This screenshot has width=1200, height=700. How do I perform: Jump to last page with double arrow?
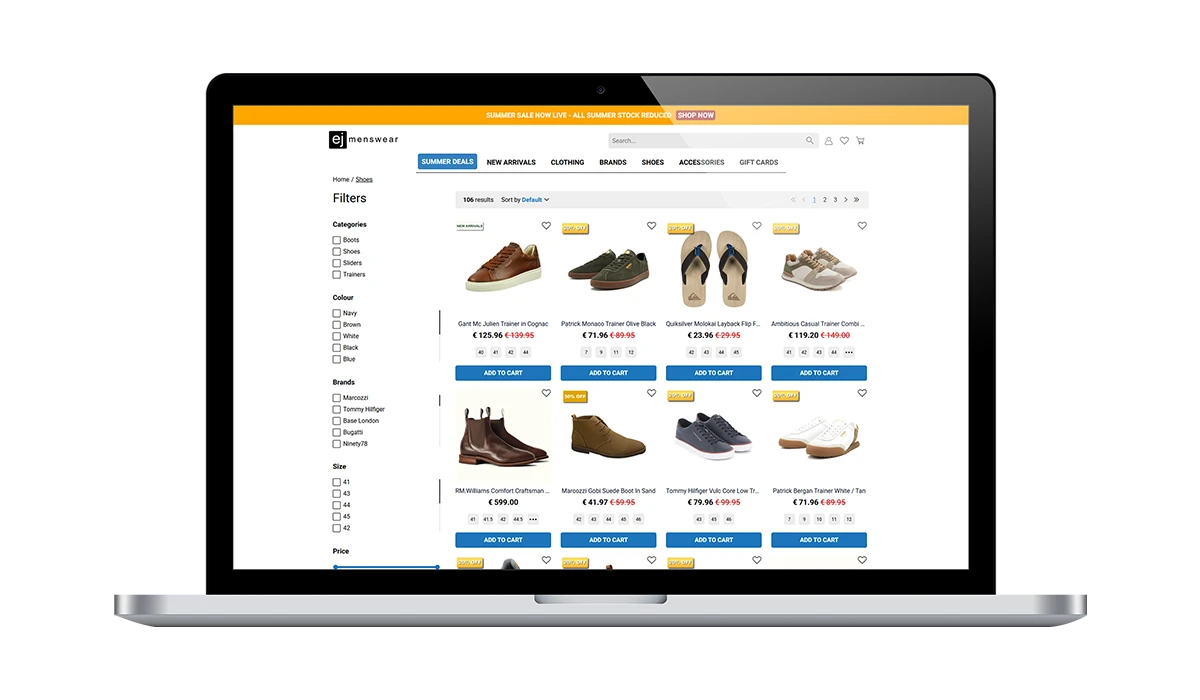(x=857, y=200)
